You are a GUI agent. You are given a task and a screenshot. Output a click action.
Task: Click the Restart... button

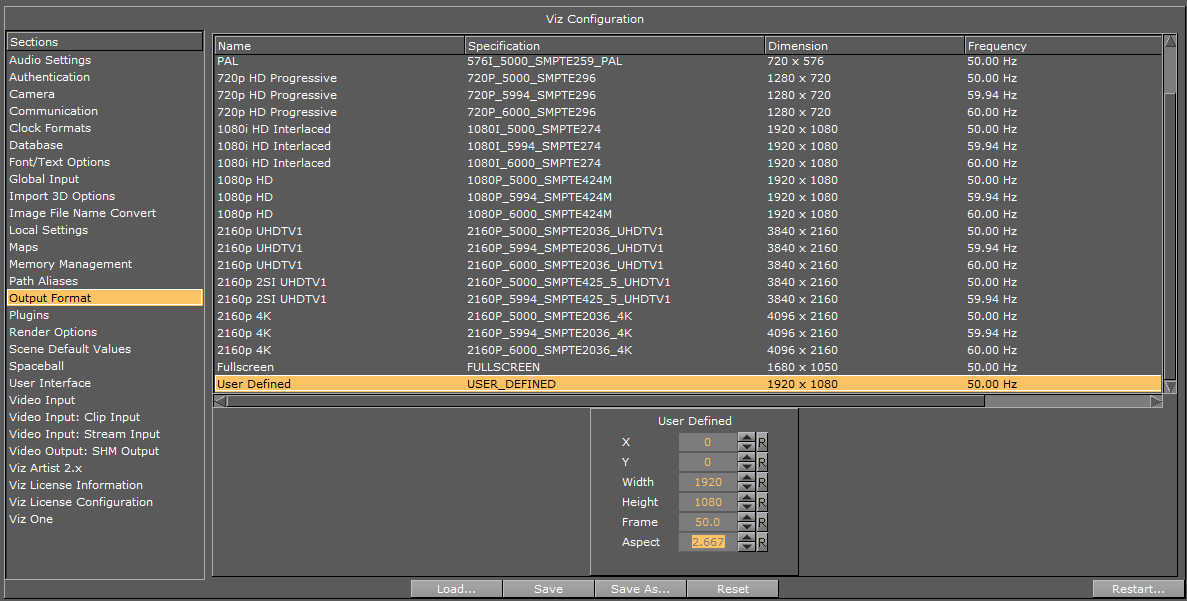click(x=1138, y=589)
